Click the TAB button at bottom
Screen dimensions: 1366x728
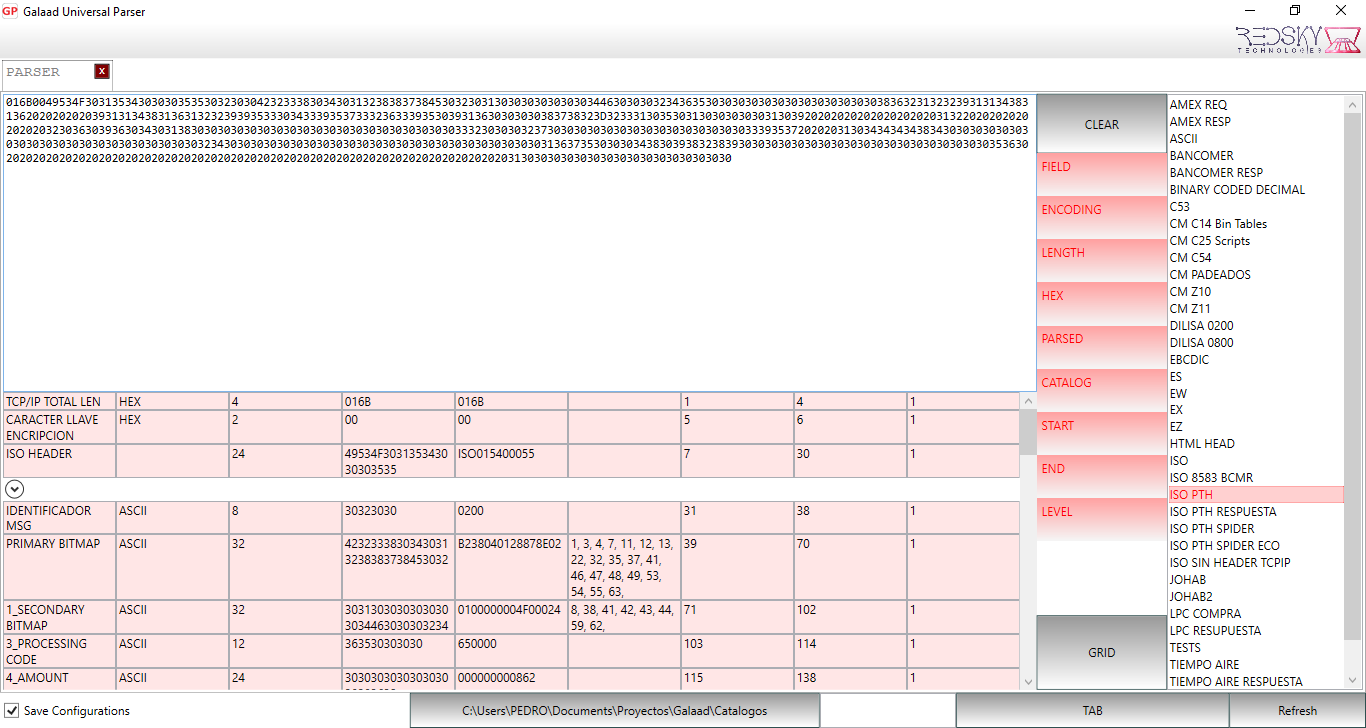(x=1092, y=711)
